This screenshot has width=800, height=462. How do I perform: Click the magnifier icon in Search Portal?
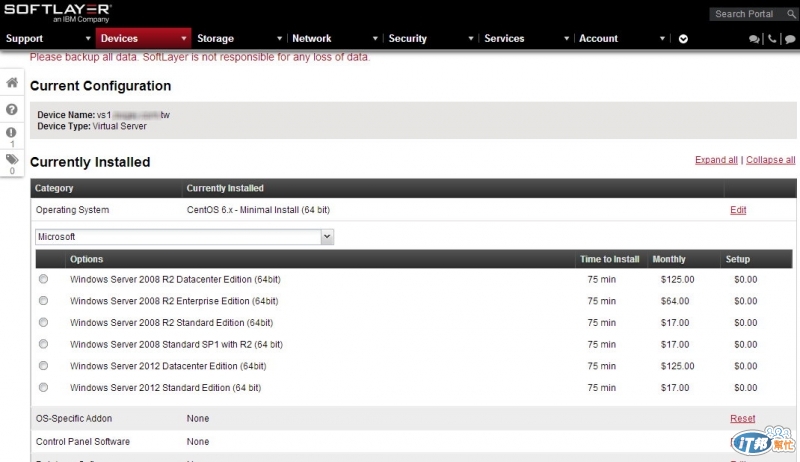[x=791, y=14]
